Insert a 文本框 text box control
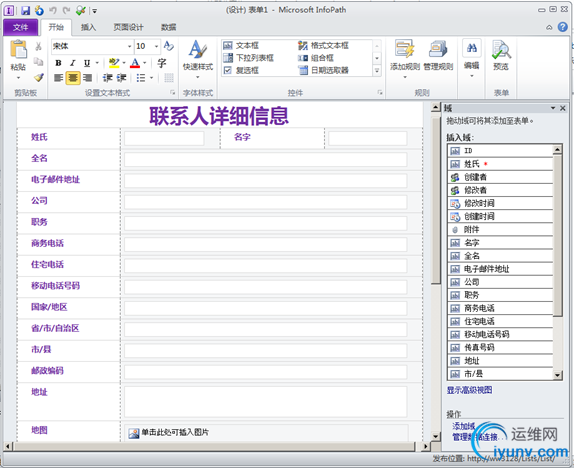 (241, 45)
